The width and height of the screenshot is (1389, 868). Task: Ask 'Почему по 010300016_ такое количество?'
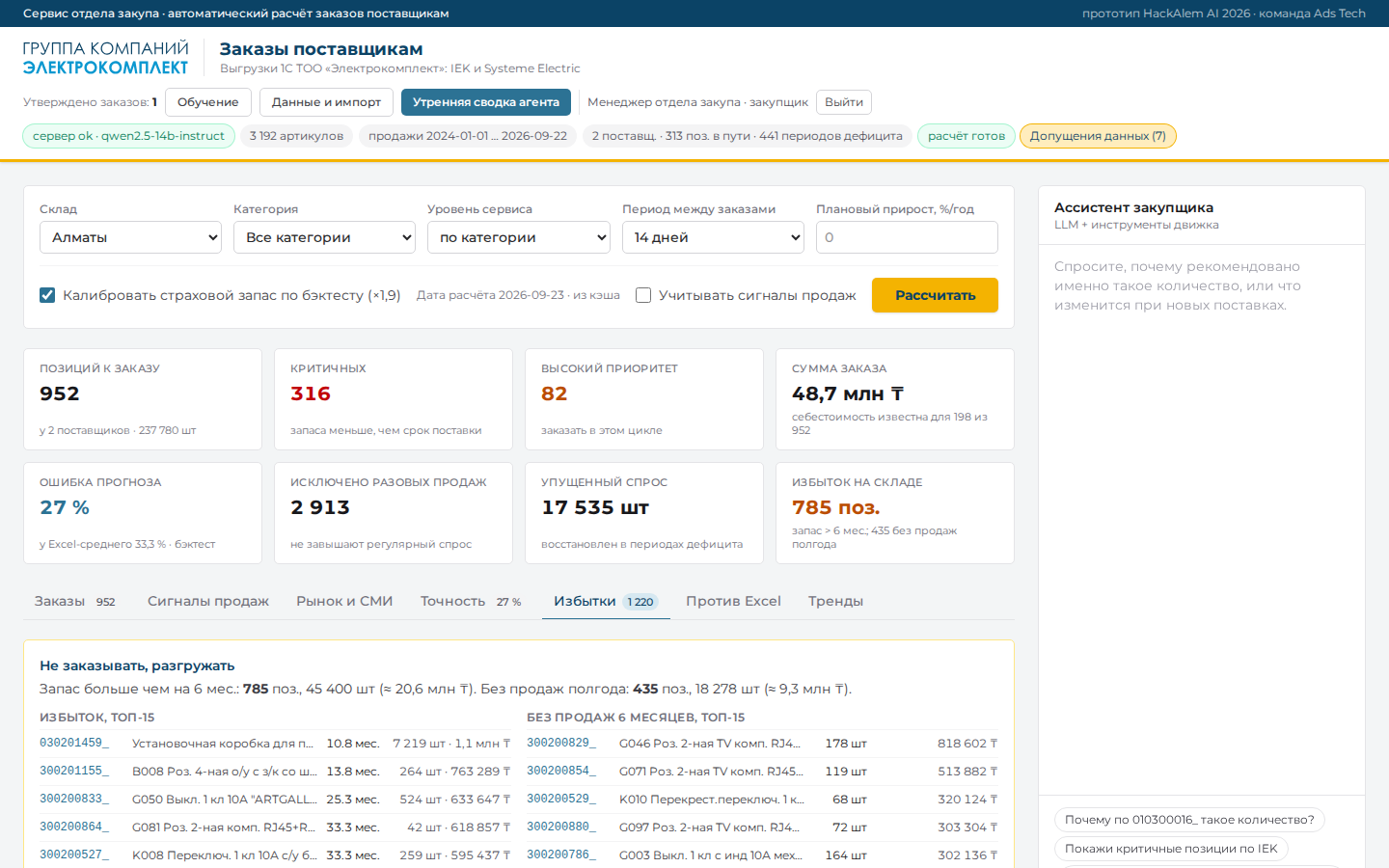pos(1189,820)
